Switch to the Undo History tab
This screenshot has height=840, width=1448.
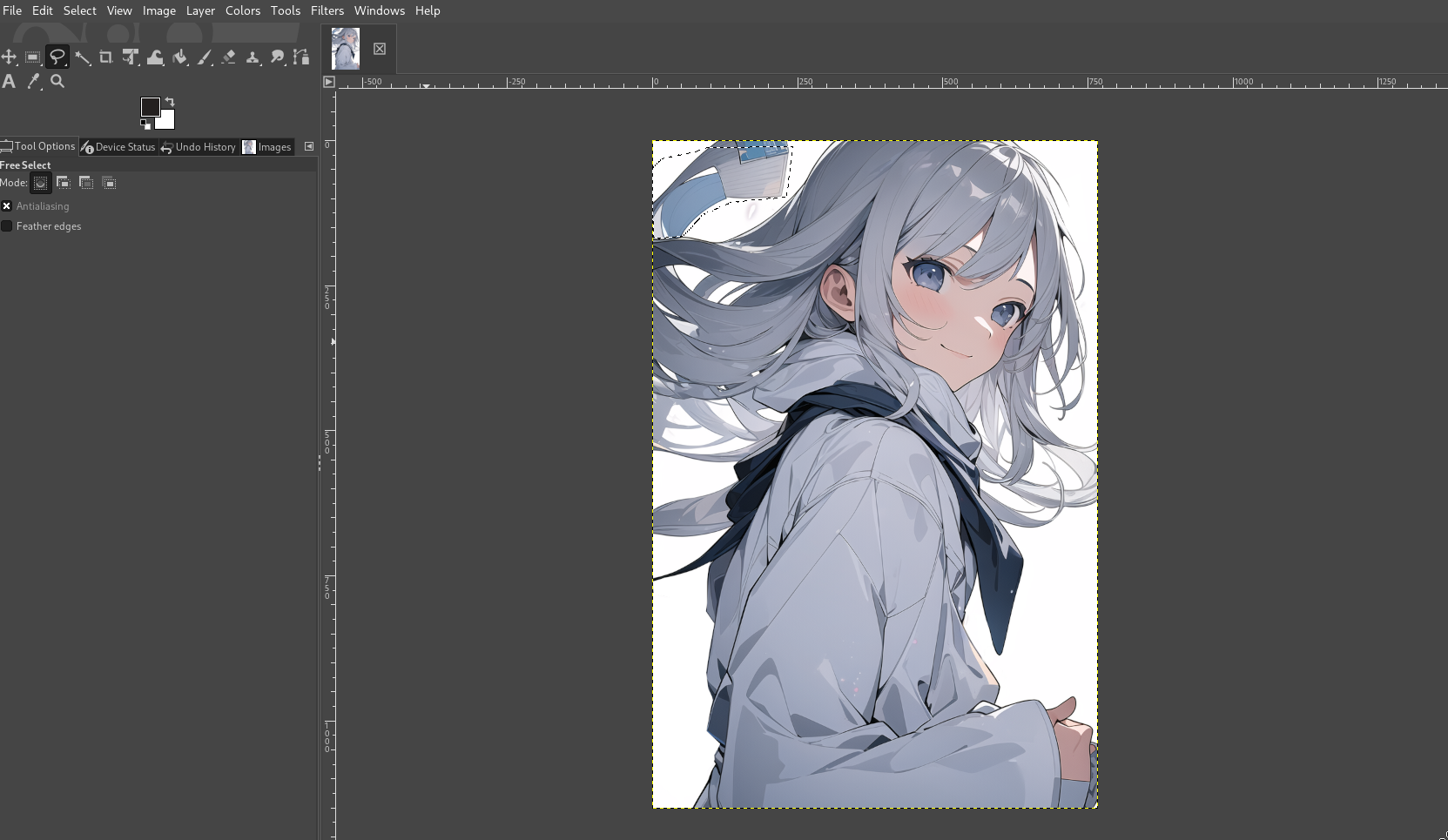199,147
